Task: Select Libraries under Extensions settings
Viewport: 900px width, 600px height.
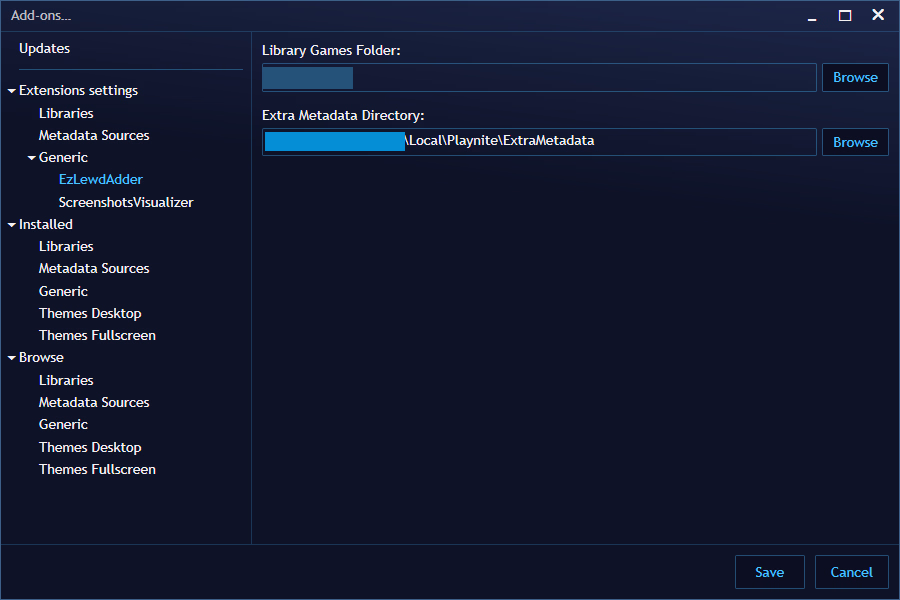Action: (66, 113)
